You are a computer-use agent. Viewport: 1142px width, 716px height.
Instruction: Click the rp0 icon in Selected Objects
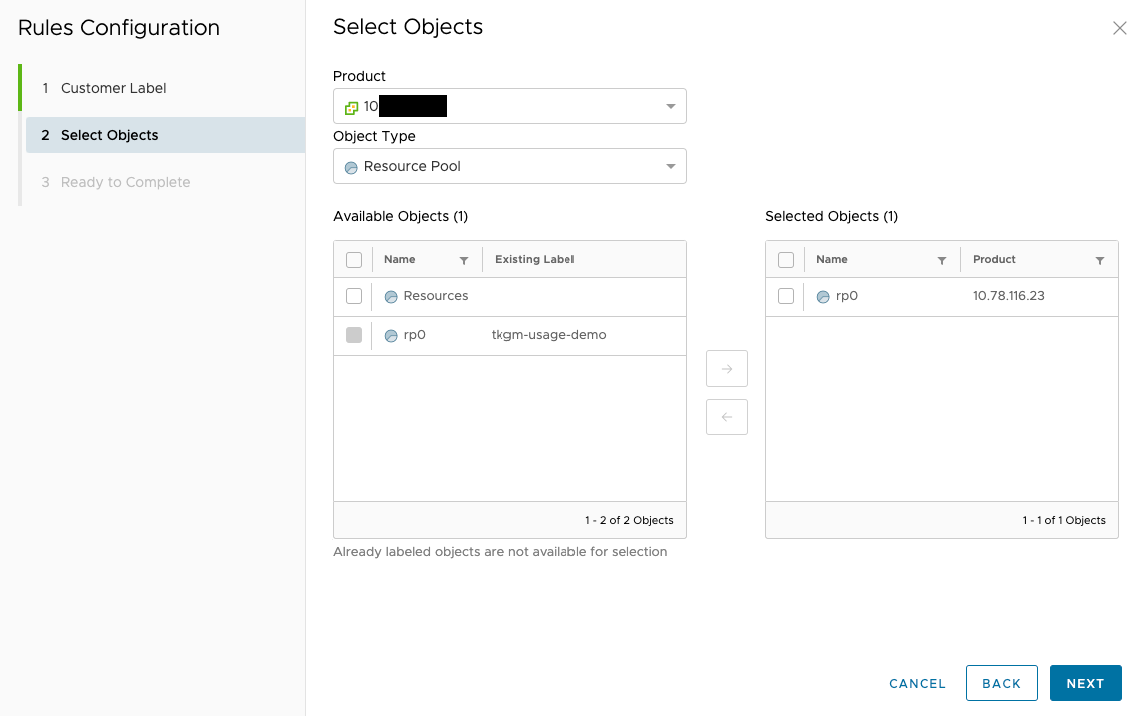(823, 297)
